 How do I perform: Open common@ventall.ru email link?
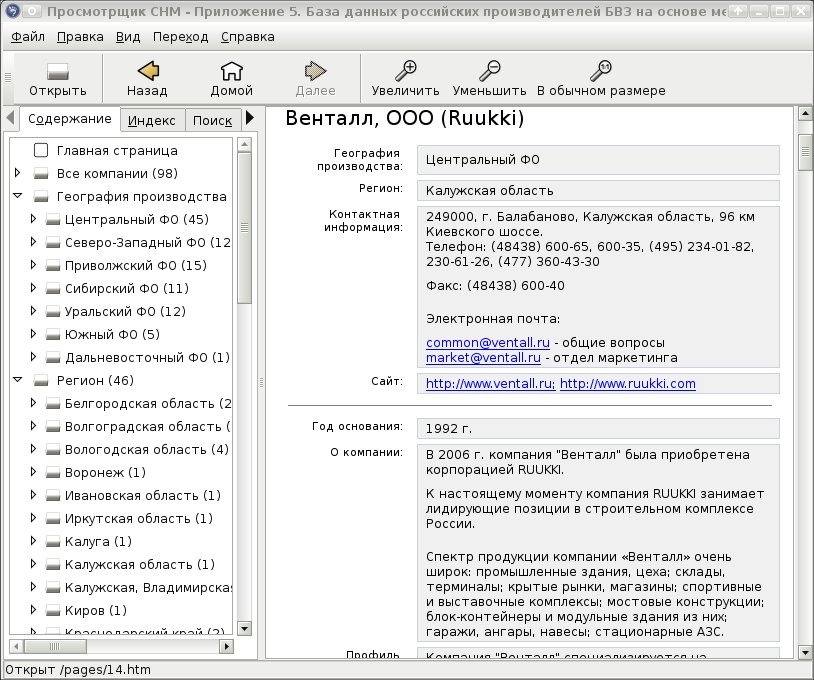click(487, 343)
